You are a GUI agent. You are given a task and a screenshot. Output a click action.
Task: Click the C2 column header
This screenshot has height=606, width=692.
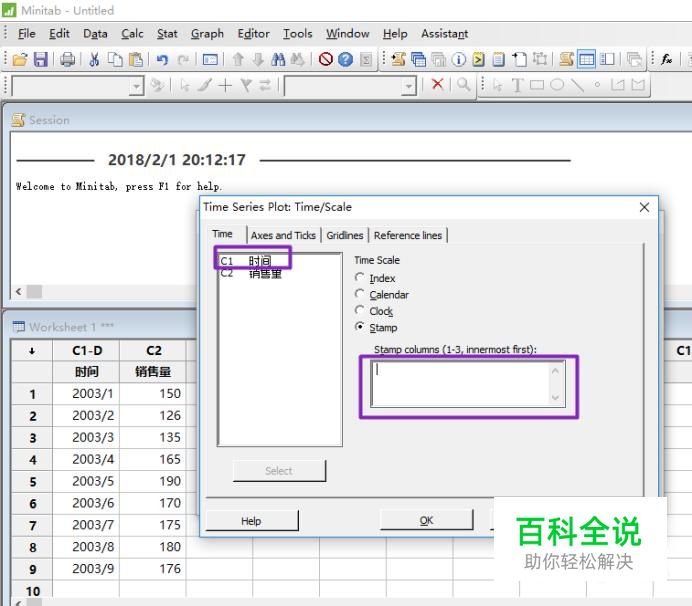click(x=153, y=351)
